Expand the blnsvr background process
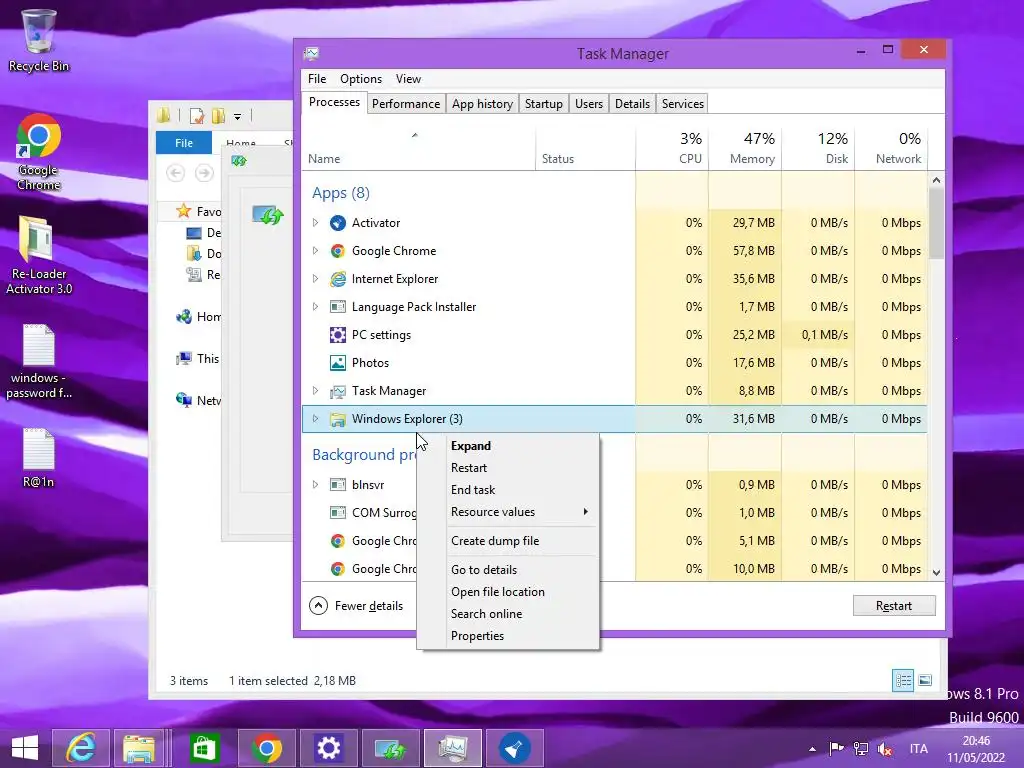 pos(315,485)
